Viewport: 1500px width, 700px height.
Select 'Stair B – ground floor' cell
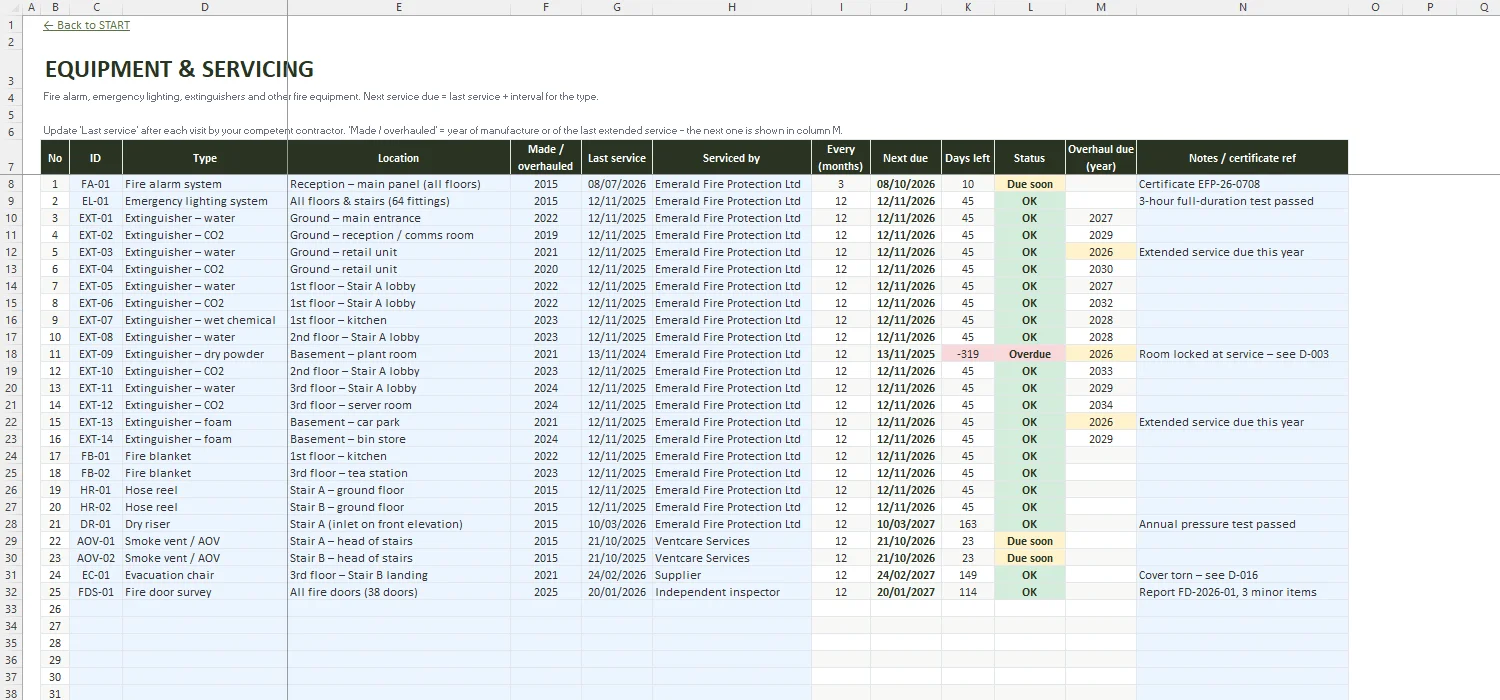click(x=399, y=507)
